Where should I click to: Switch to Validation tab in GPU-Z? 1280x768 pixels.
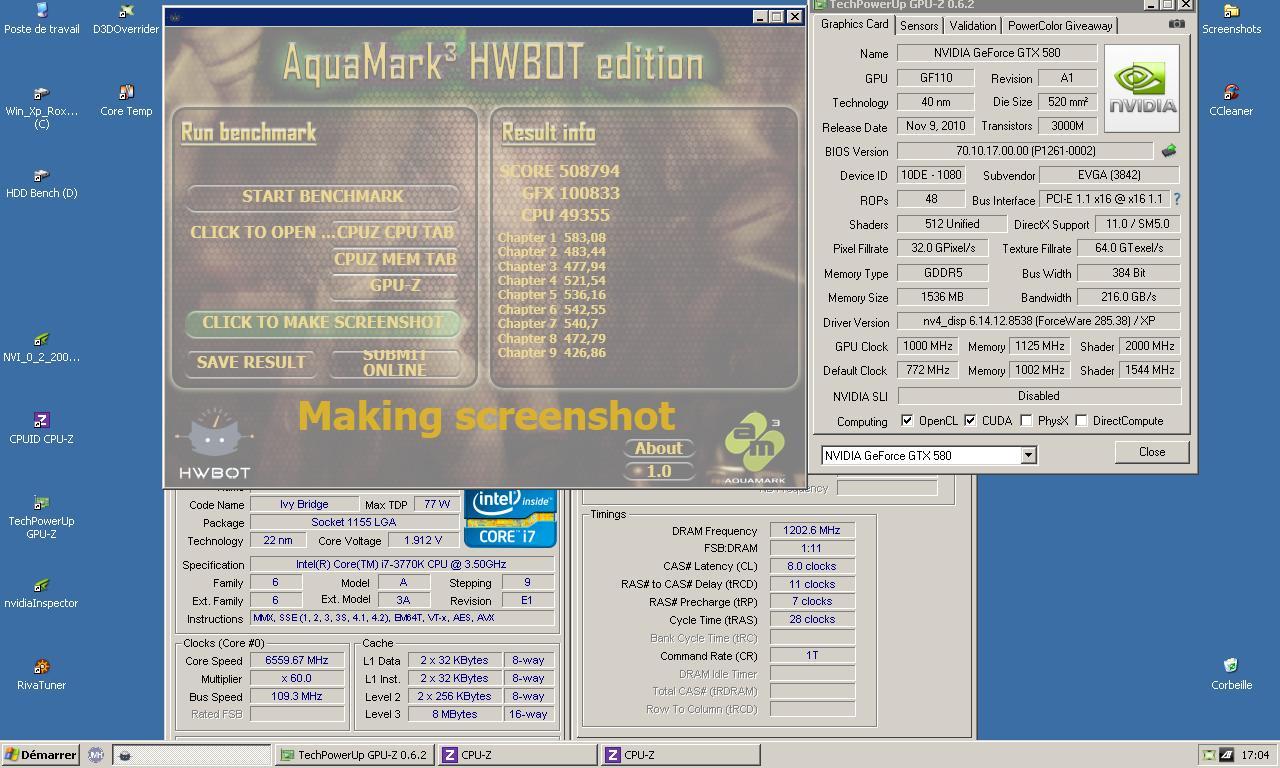972,26
